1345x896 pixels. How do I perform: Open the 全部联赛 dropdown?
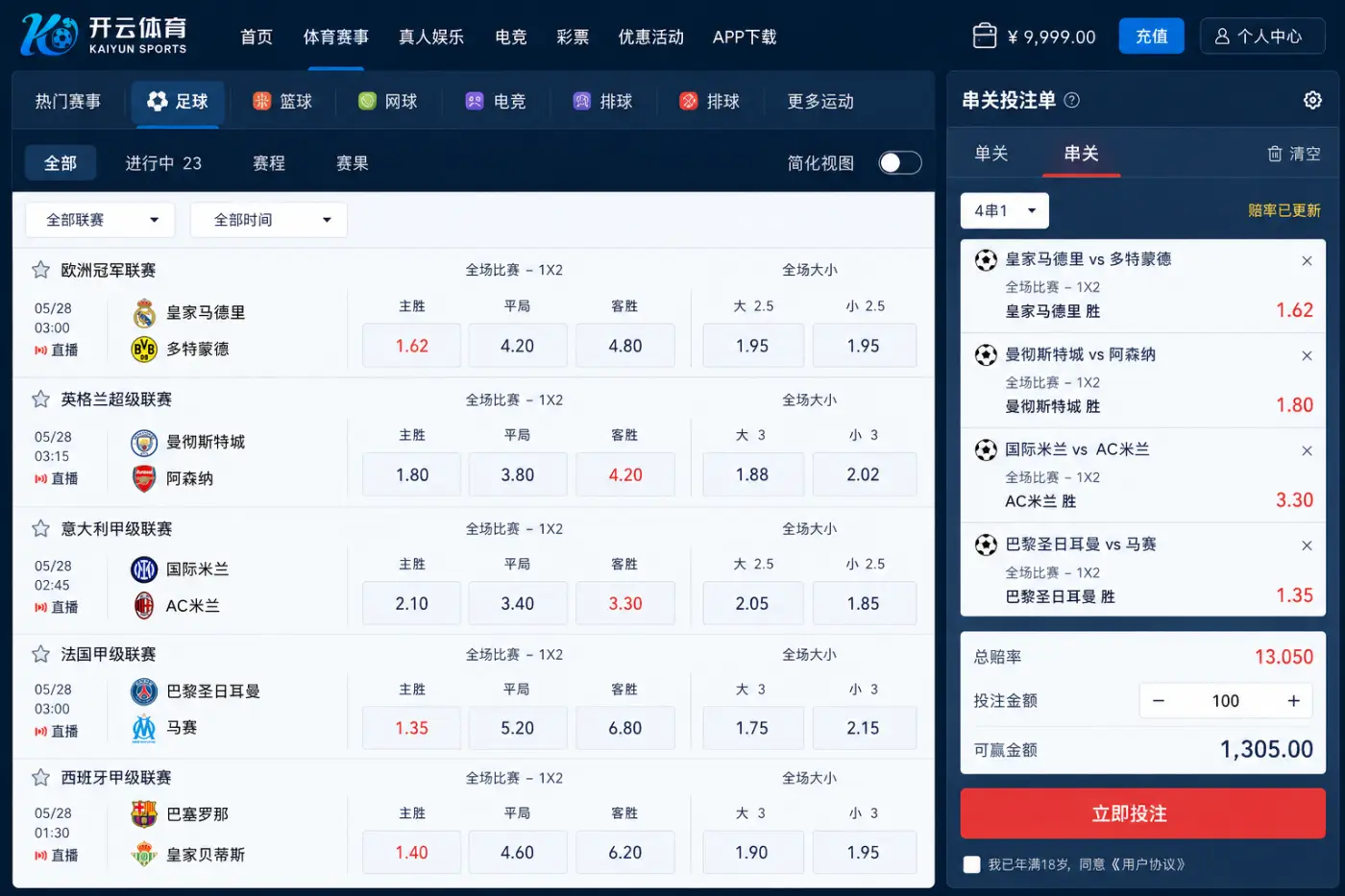tap(100, 220)
